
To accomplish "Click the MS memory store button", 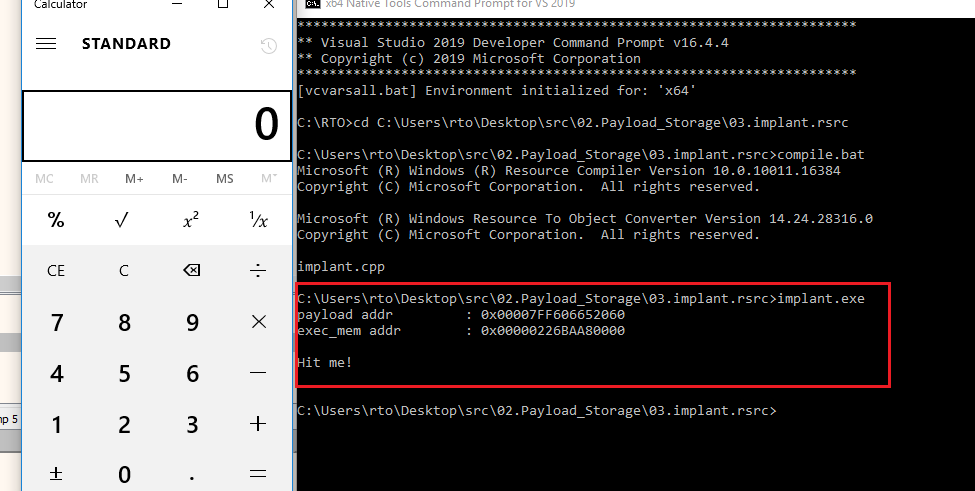I will pyautogui.click(x=224, y=179).
